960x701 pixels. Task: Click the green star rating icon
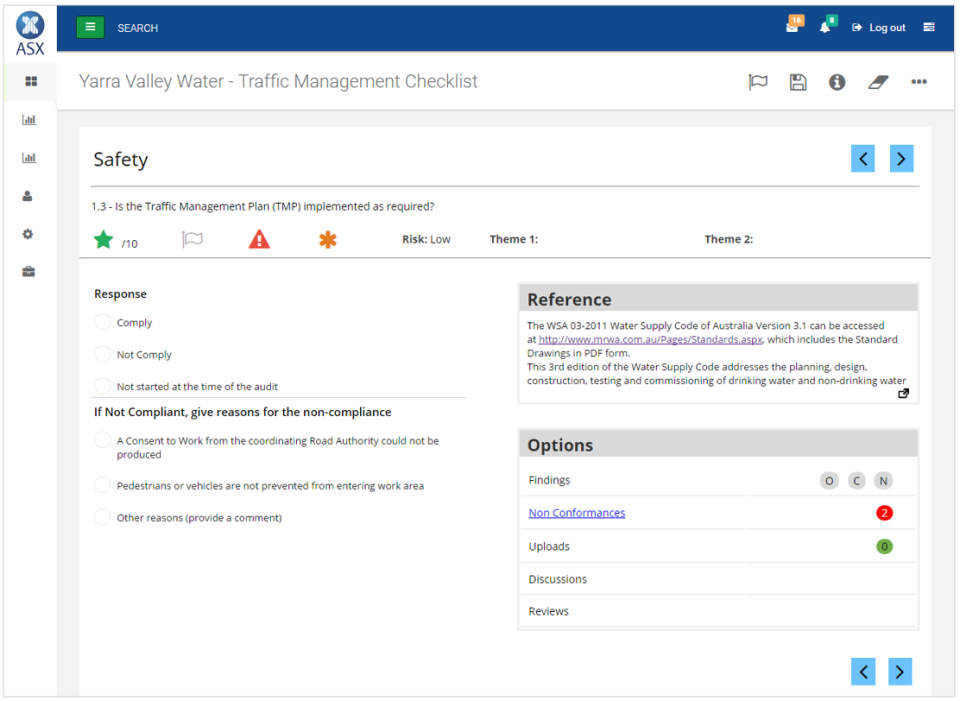tap(103, 237)
